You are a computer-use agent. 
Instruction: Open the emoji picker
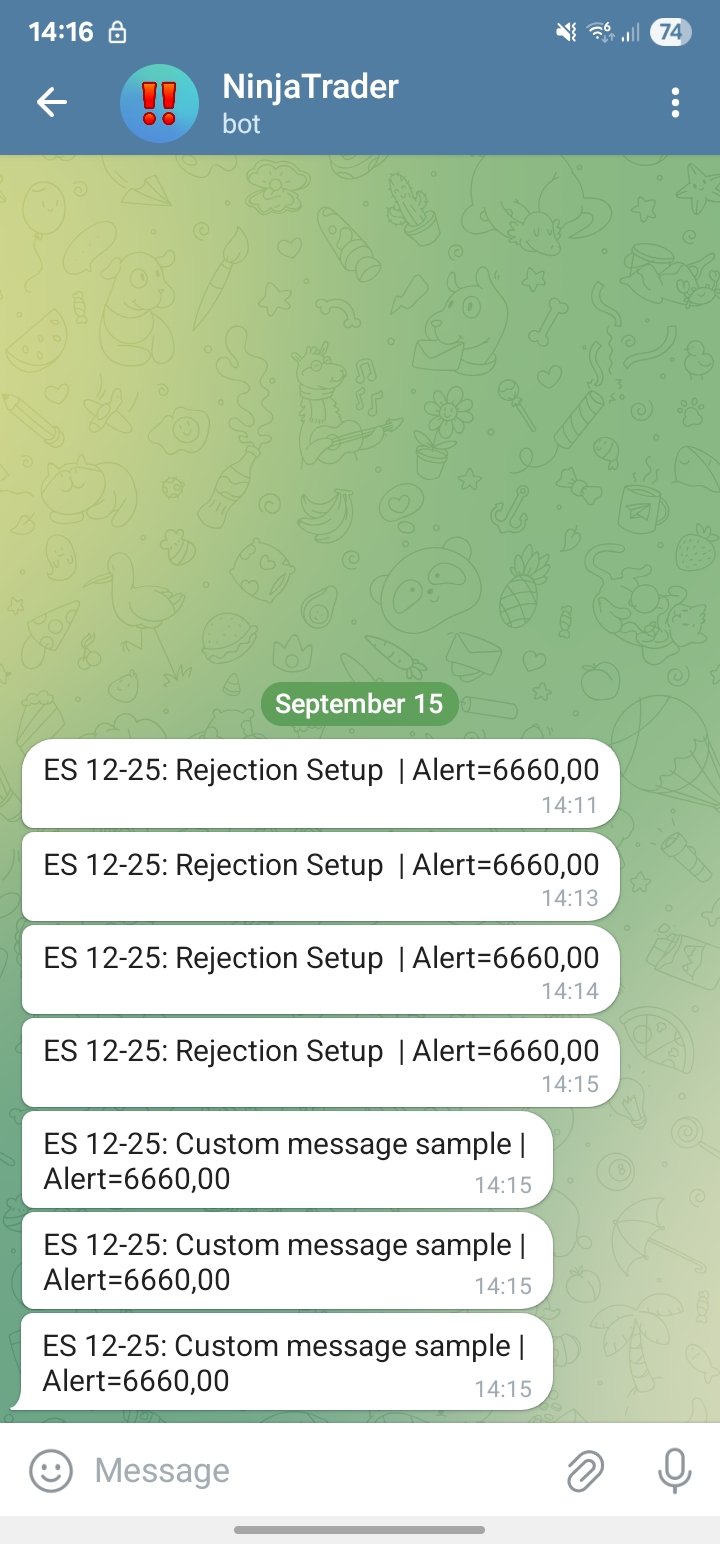(50, 1470)
